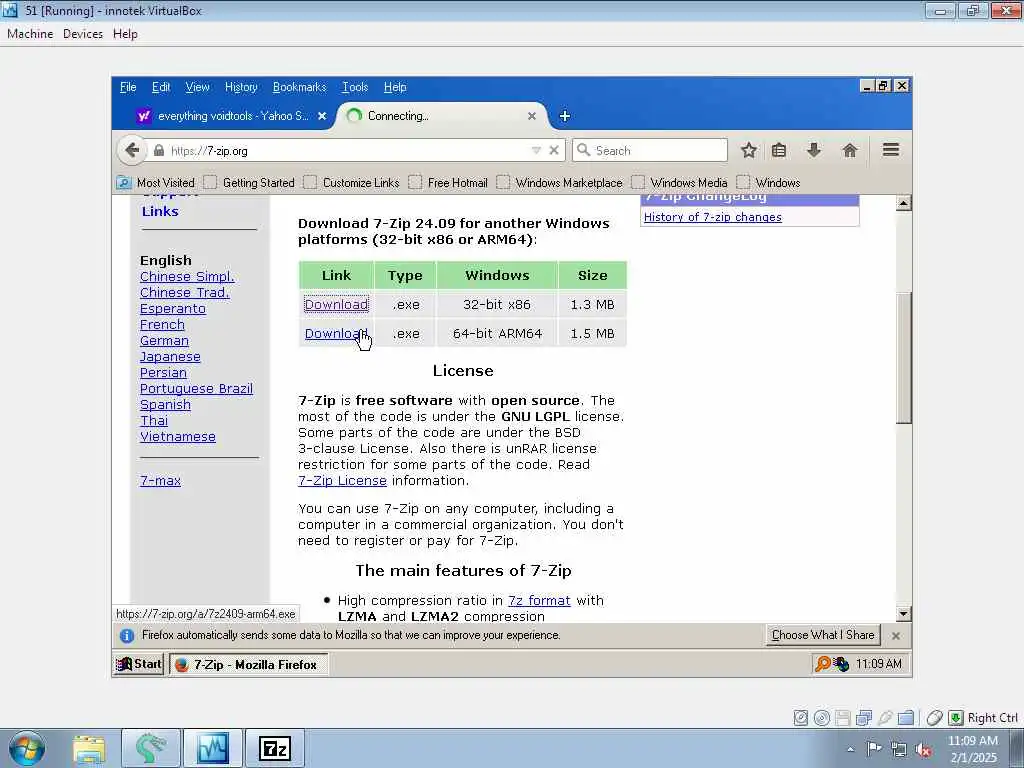
Task: Click page scrollbar up arrow
Action: [903, 203]
